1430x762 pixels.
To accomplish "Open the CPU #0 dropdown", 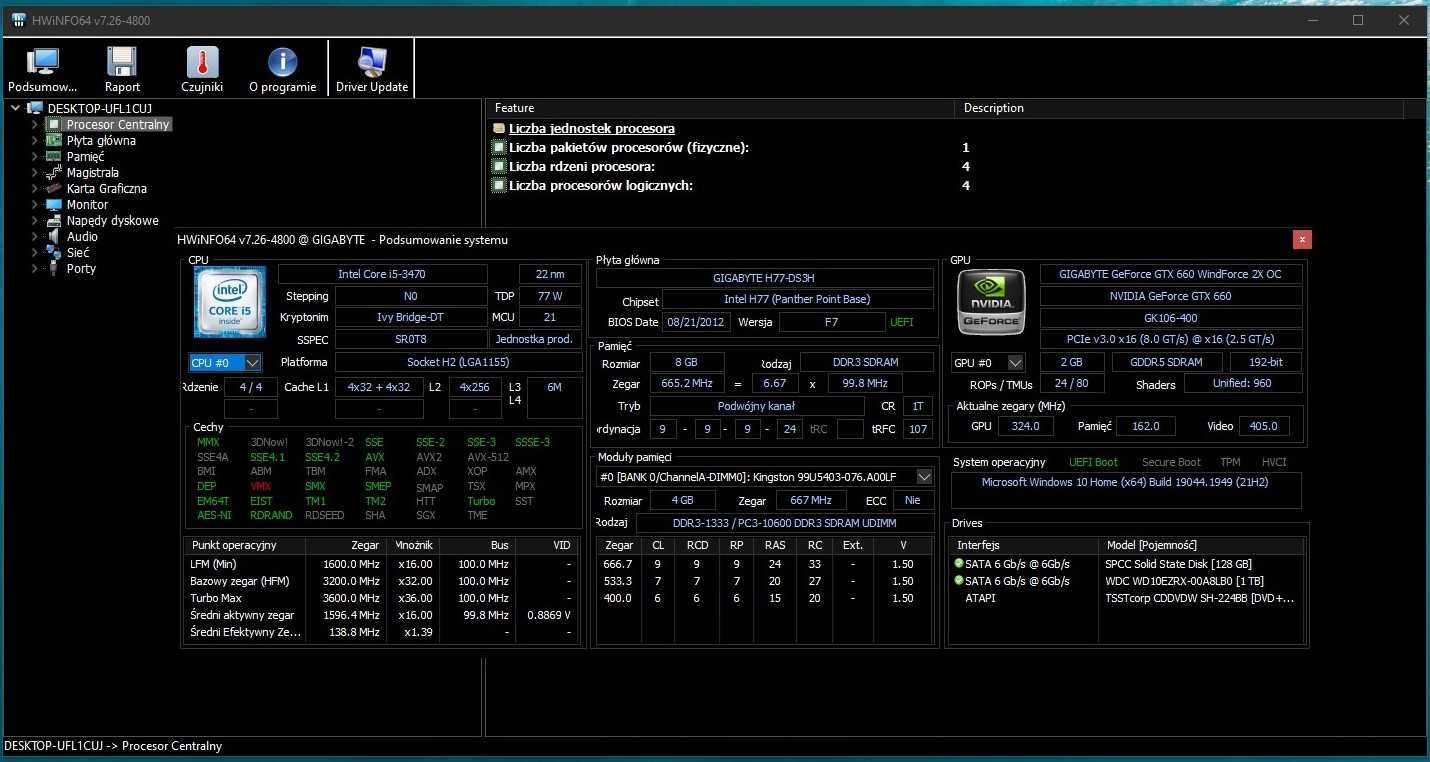I will (x=226, y=362).
